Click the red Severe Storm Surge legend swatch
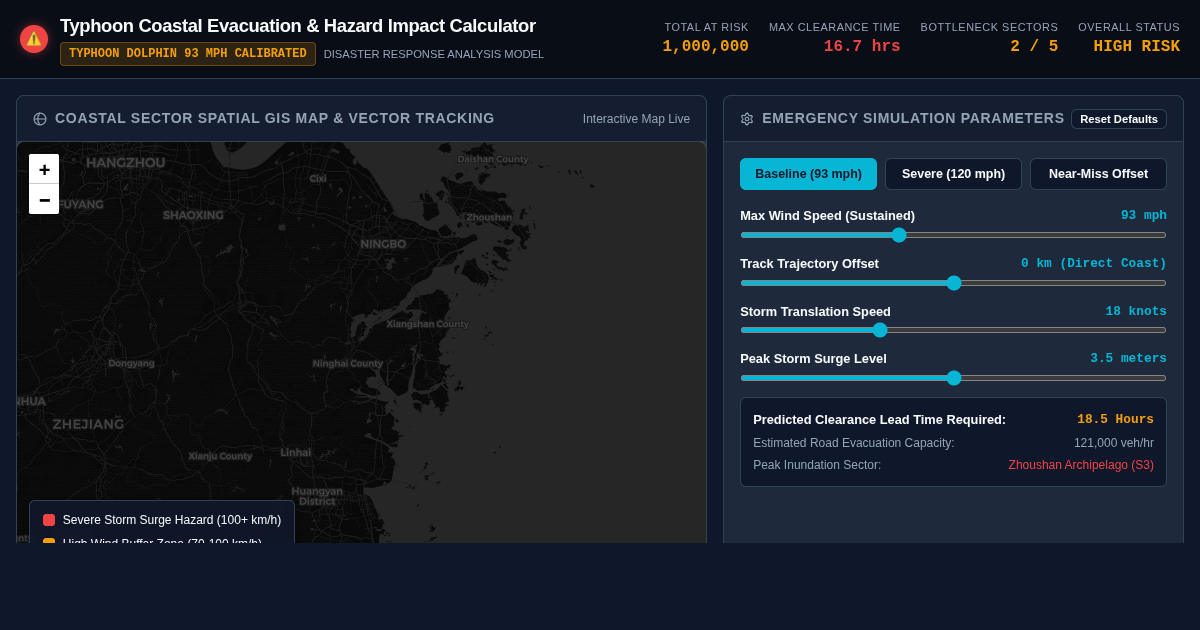The width and height of the screenshot is (1200, 630). point(49,520)
